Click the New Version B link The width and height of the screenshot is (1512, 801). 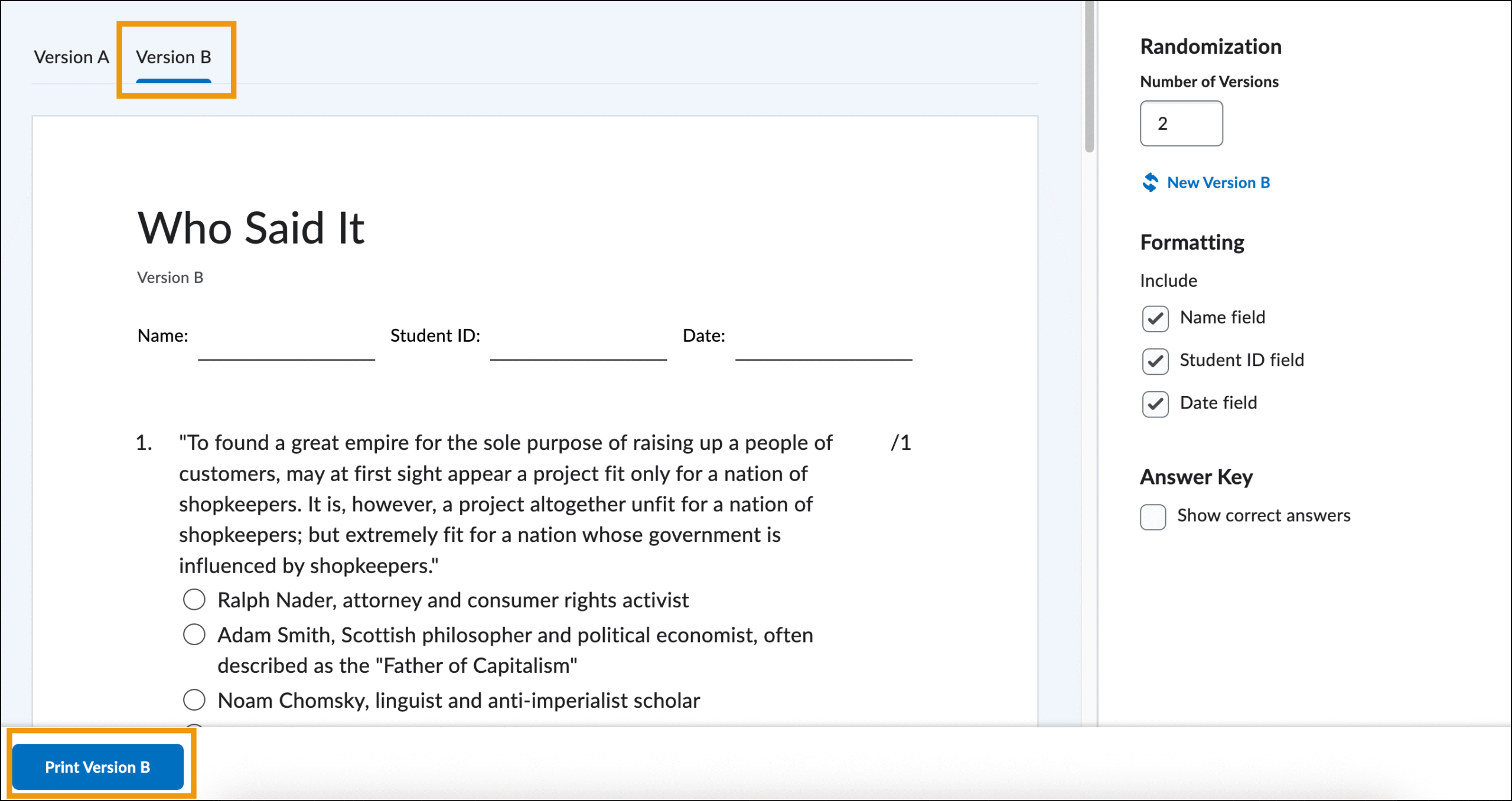[1218, 182]
